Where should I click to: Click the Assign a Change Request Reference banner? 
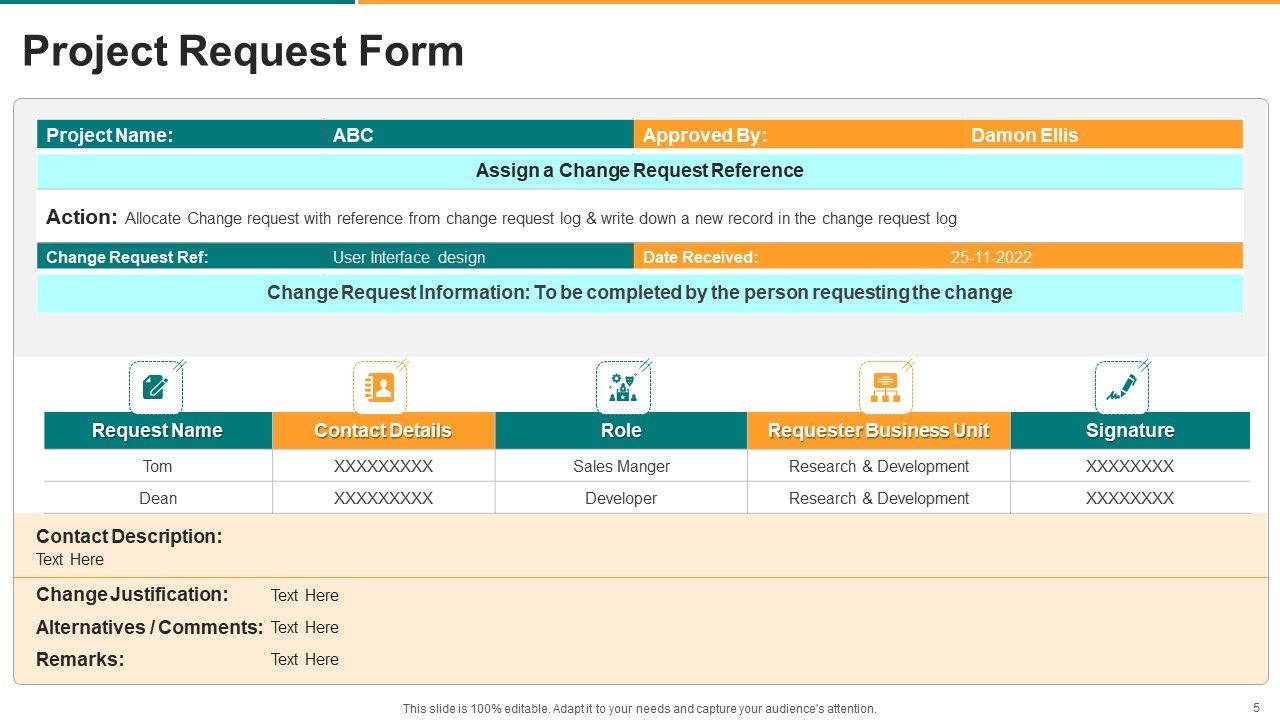coord(639,170)
